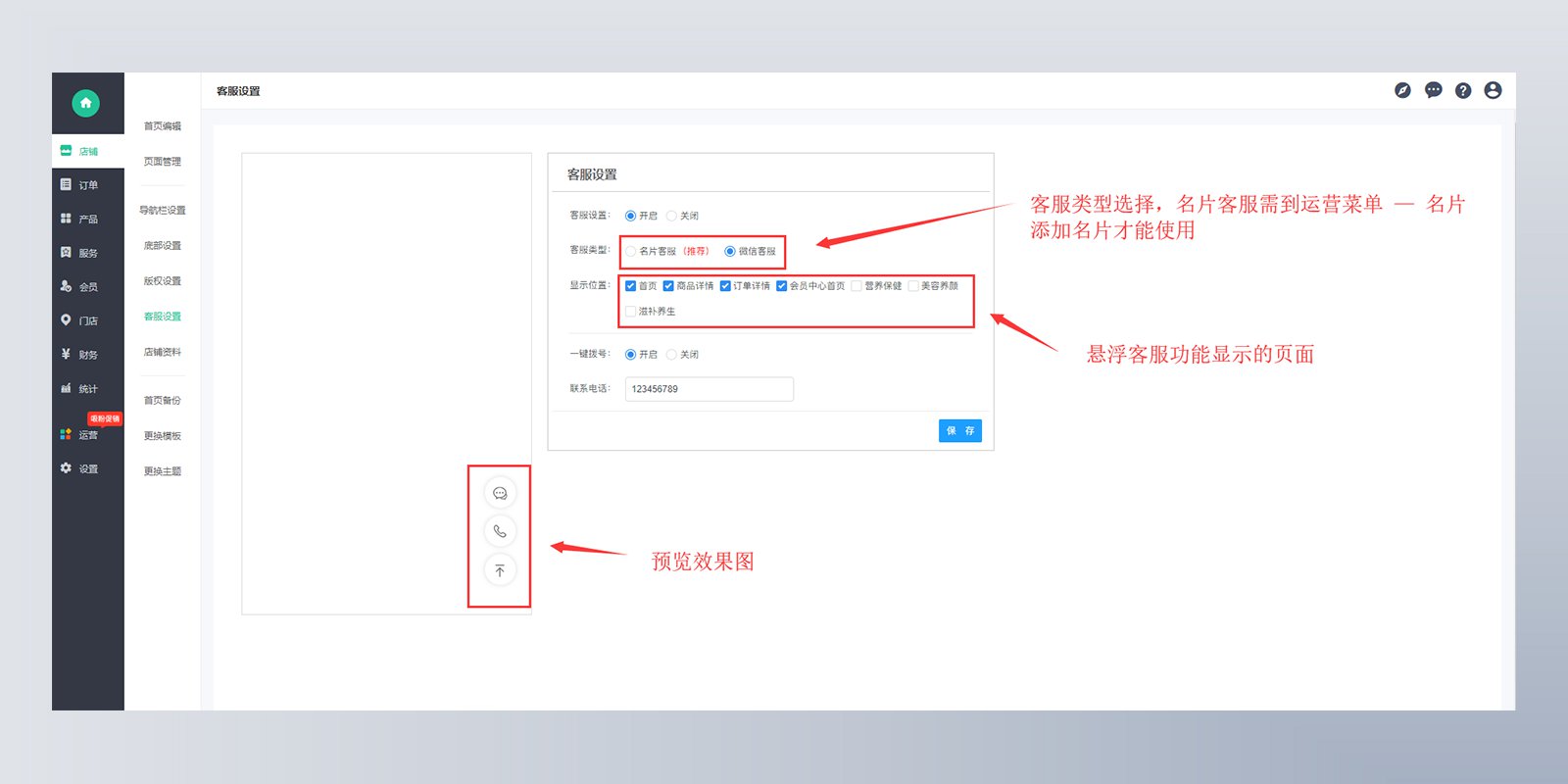The image size is (1568, 784).
Task: Select 关闭 for 客服设置
Action: (x=671, y=216)
